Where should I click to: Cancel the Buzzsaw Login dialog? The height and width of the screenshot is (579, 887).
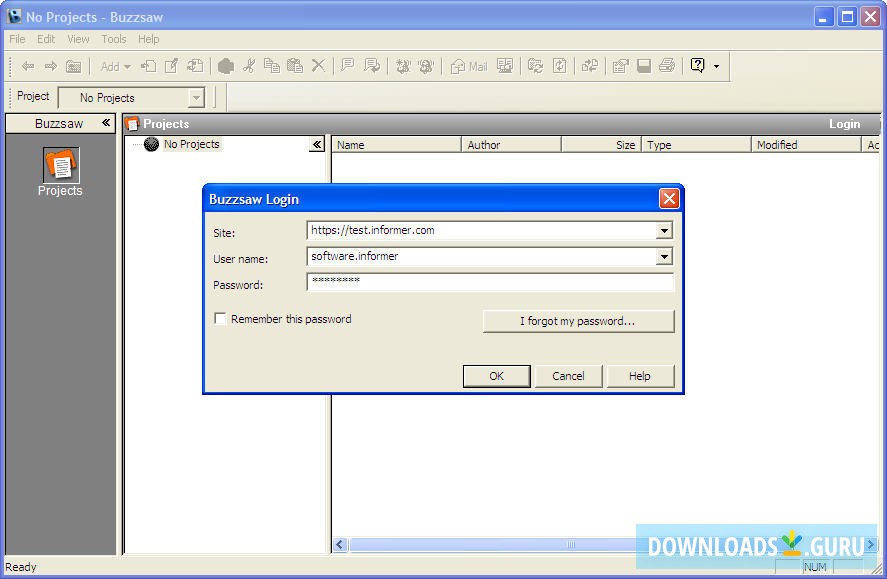pos(569,376)
